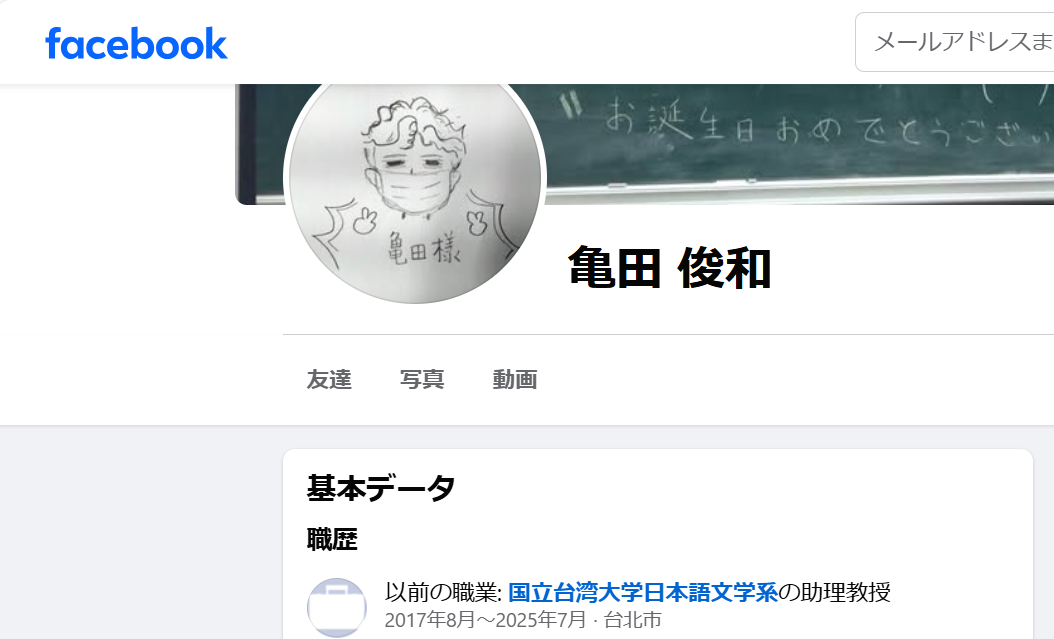Switch to the 動画 tab
Viewport: 1054px width, 639px height.
click(515, 380)
